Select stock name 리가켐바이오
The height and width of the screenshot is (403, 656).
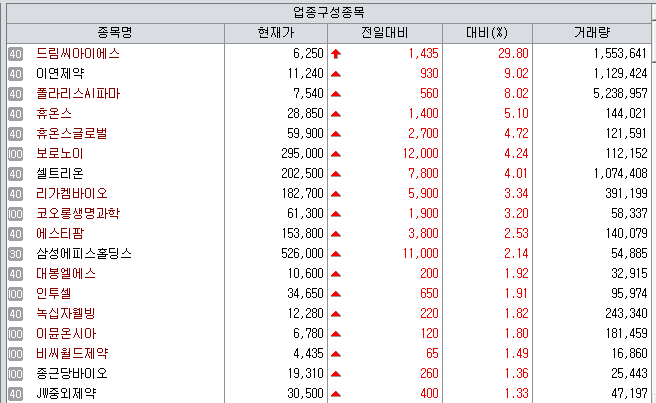[x=72, y=194]
